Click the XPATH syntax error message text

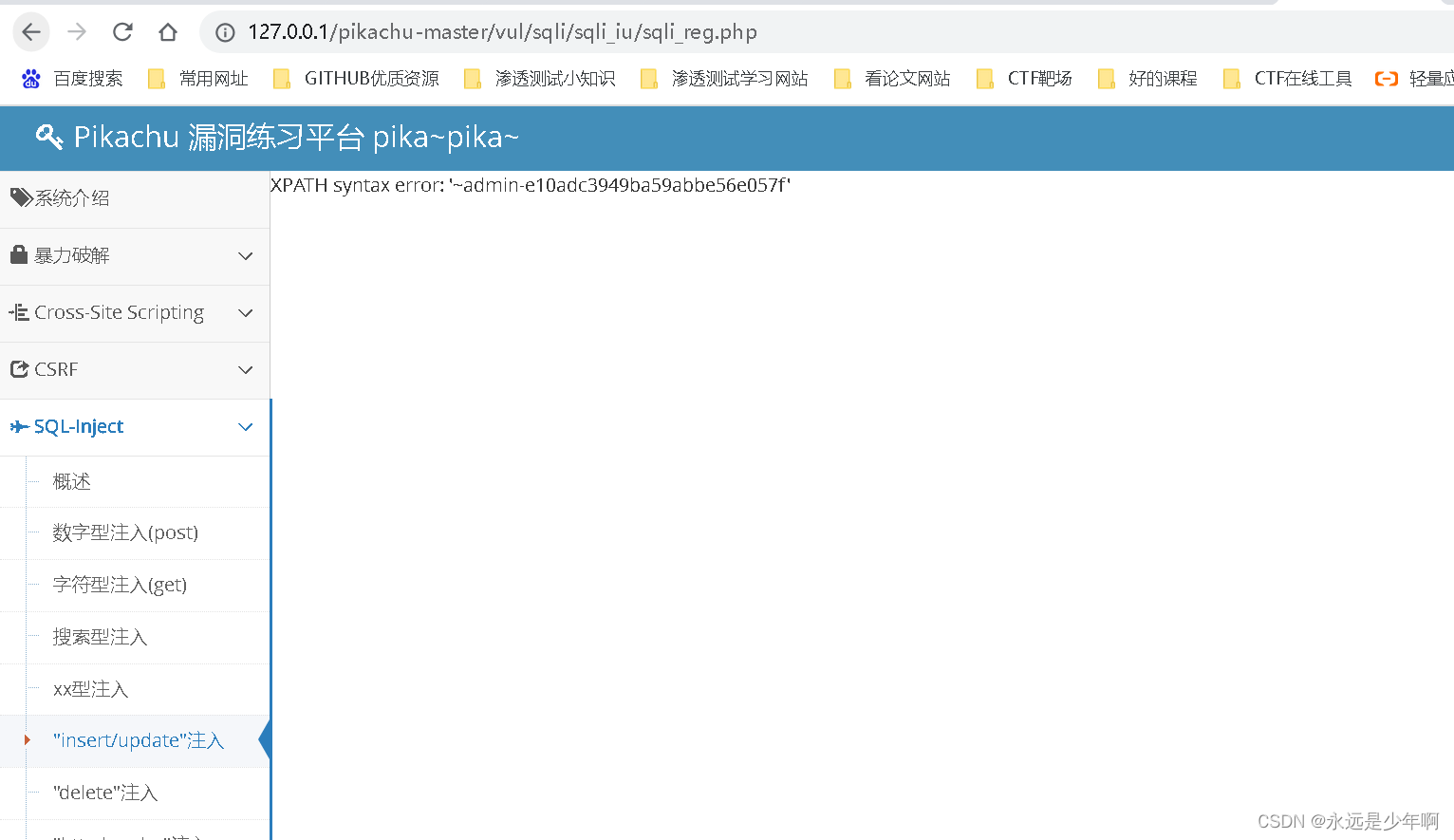[531, 185]
